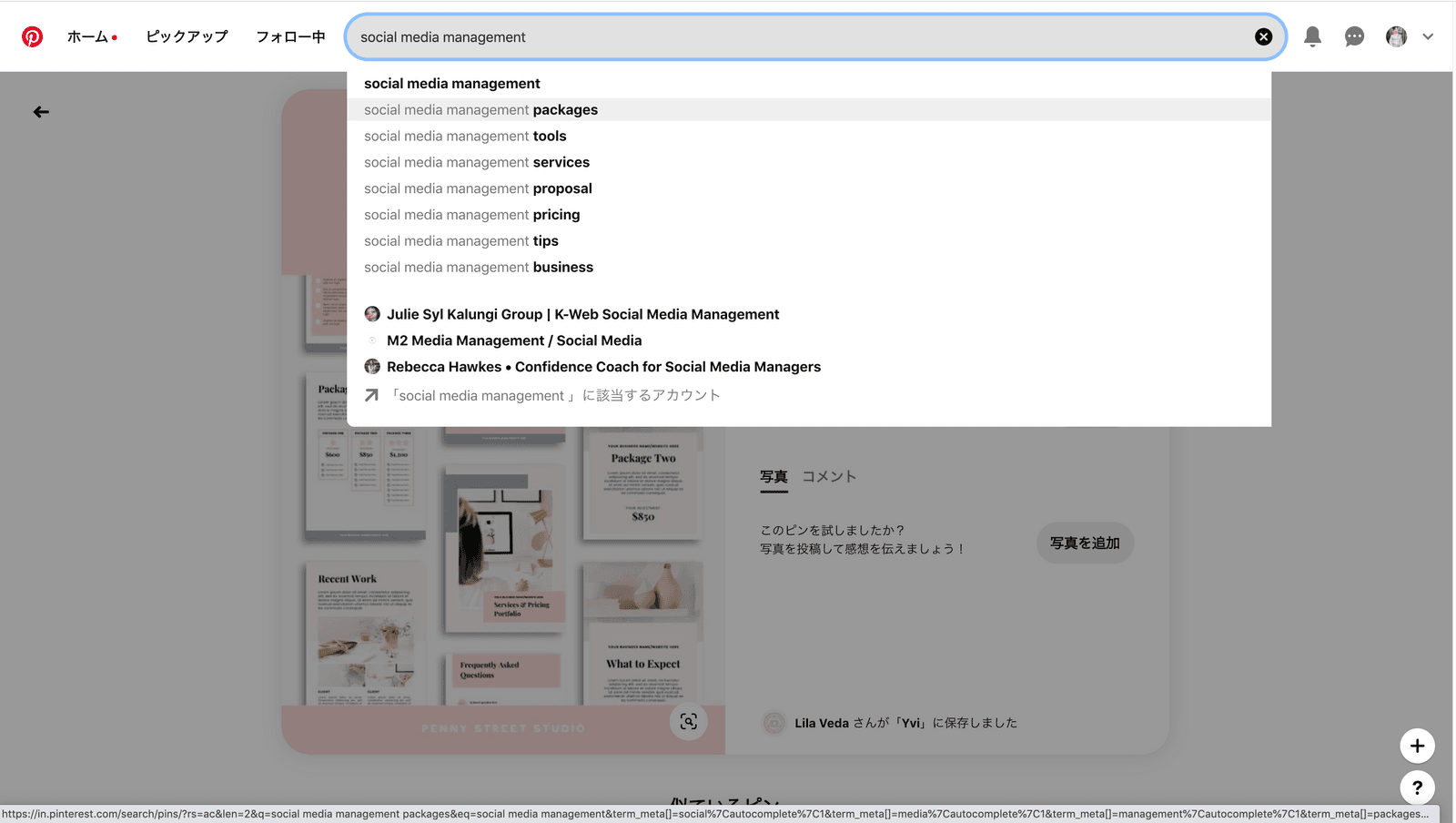The width and height of the screenshot is (1456, 823).
Task: Choose suggestion 'social media management tools'
Action: pyautogui.click(x=465, y=137)
